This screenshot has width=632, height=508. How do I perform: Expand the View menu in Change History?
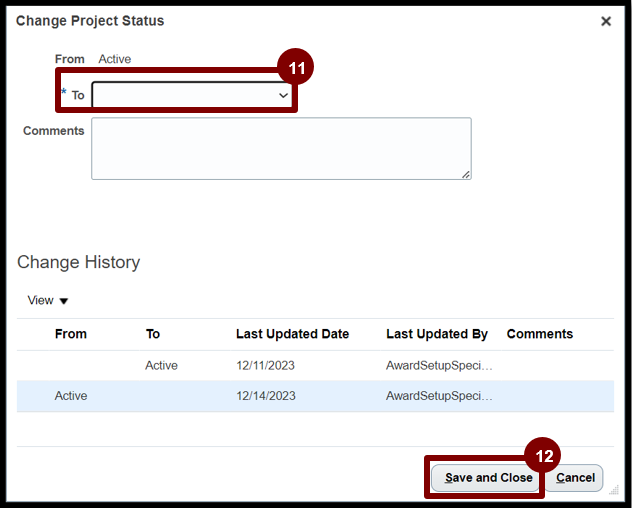[x=48, y=300]
